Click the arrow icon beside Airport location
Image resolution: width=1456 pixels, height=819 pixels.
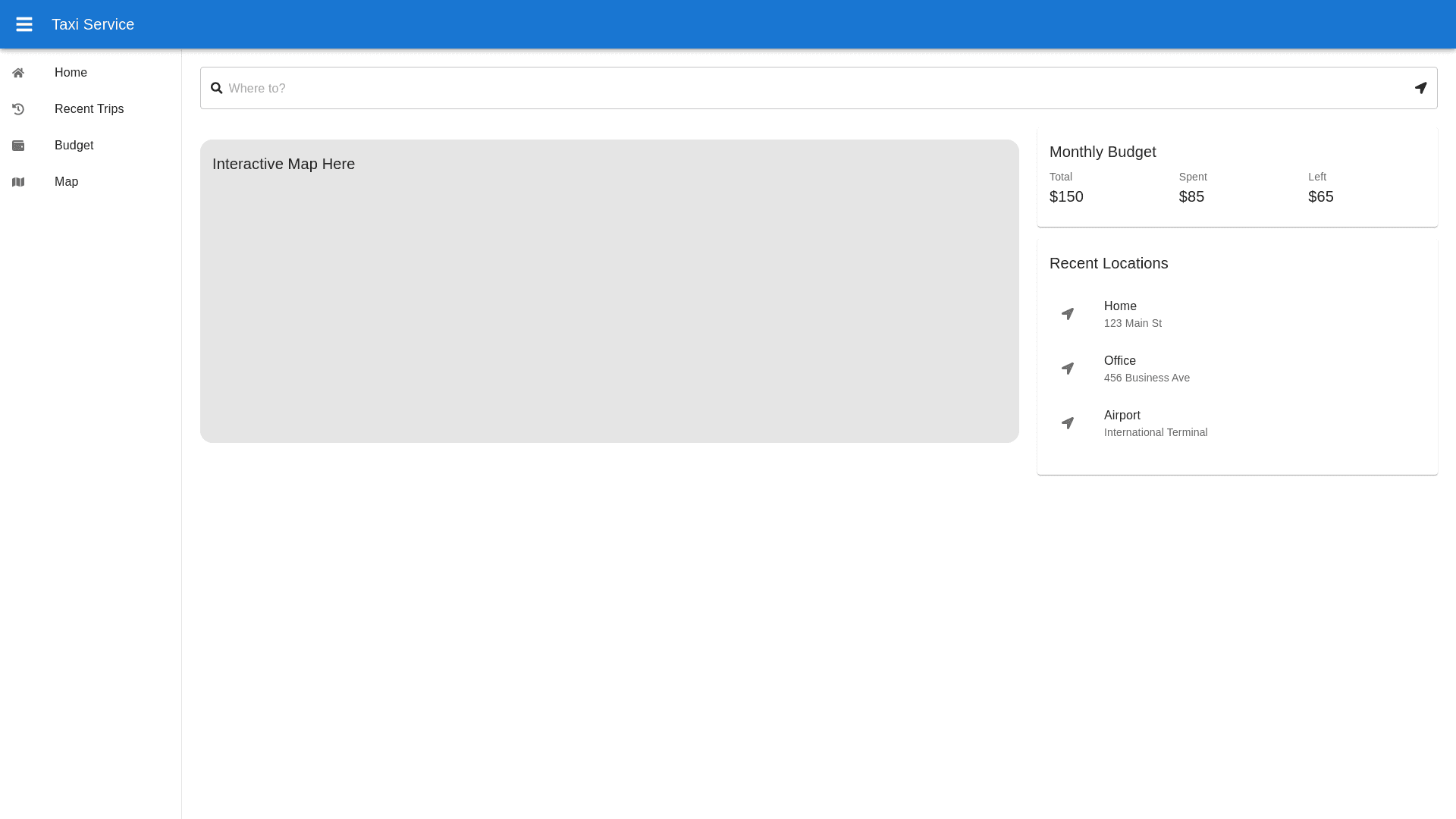[1068, 423]
